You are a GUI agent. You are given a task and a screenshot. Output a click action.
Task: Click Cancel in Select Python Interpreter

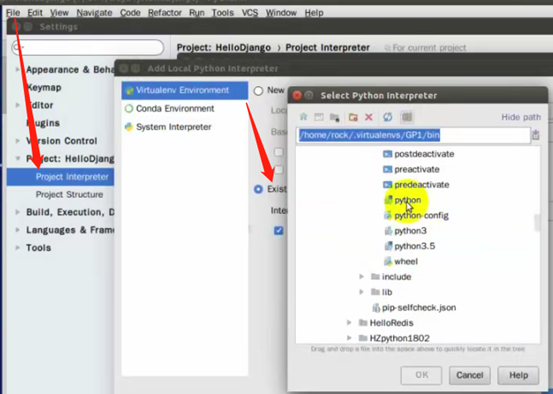tap(469, 375)
